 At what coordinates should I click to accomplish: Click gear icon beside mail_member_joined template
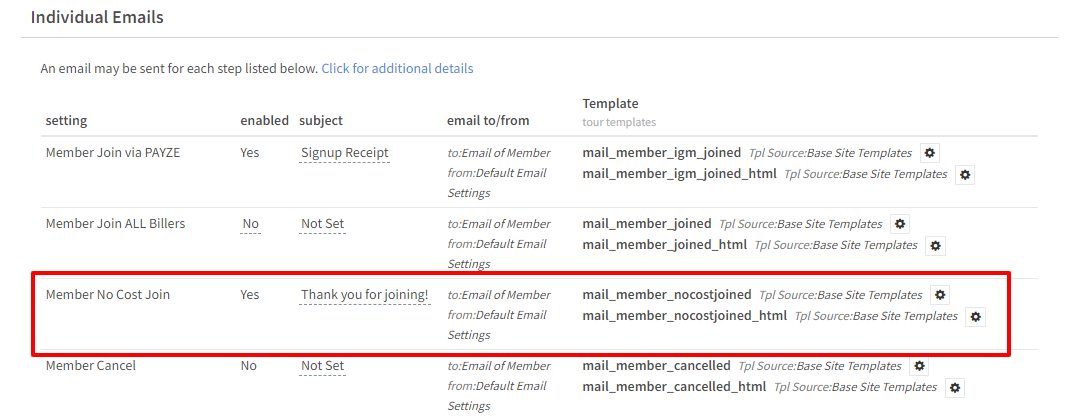900,224
